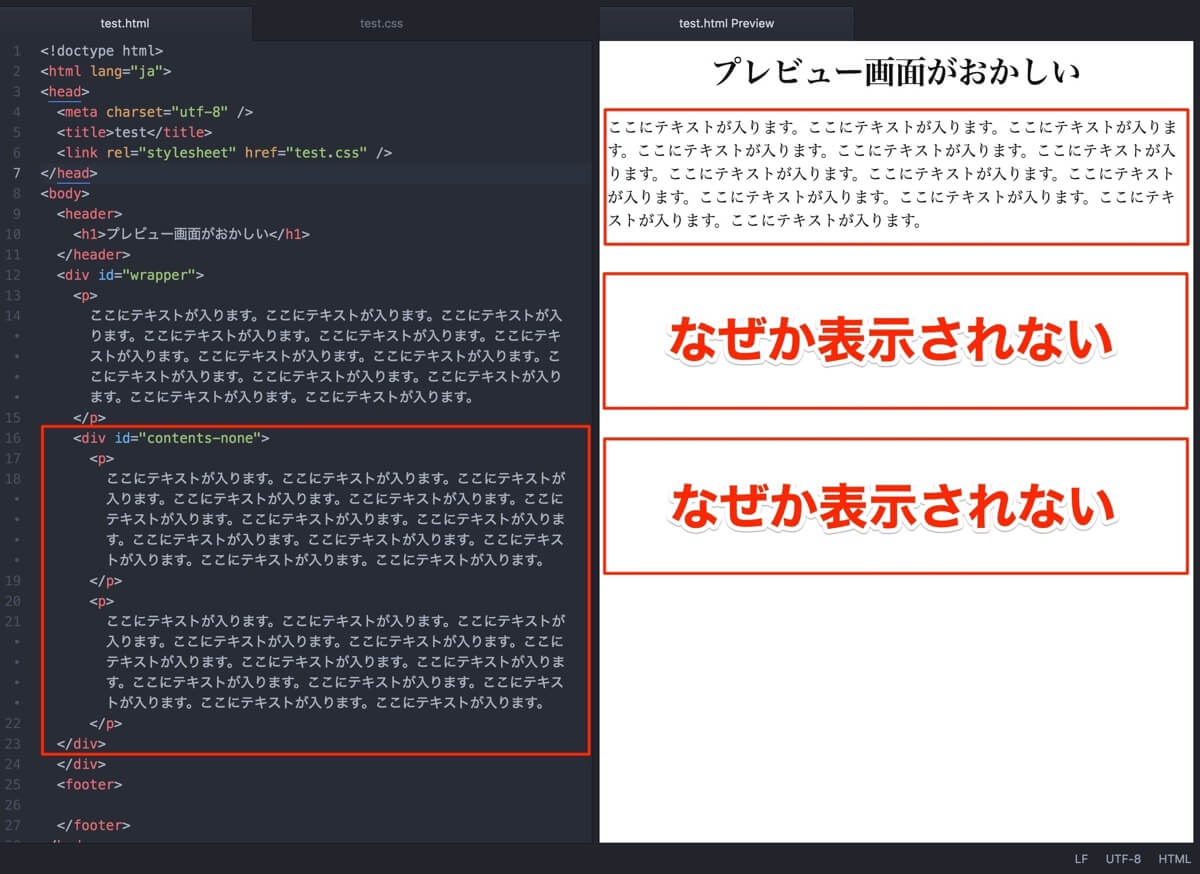Click line number 1 in the gutter
The image size is (1200, 874).
pos(16,50)
